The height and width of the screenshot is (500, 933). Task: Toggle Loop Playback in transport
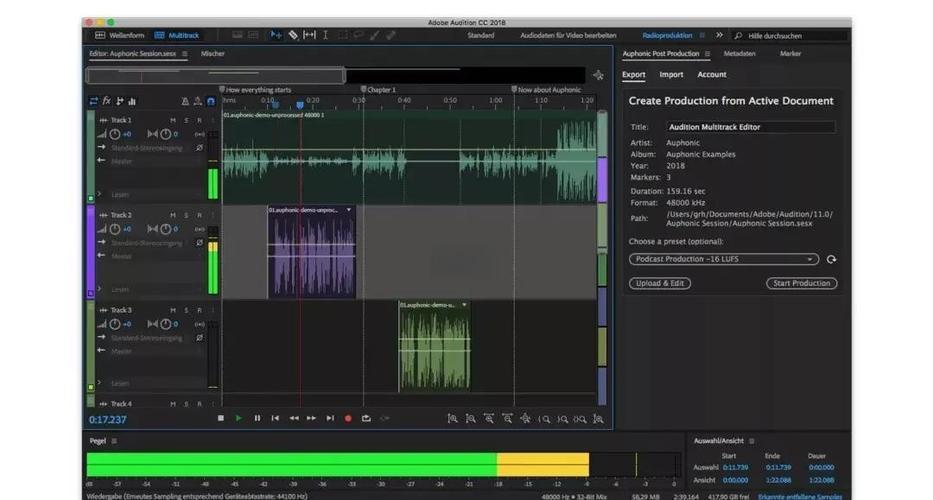click(x=366, y=418)
